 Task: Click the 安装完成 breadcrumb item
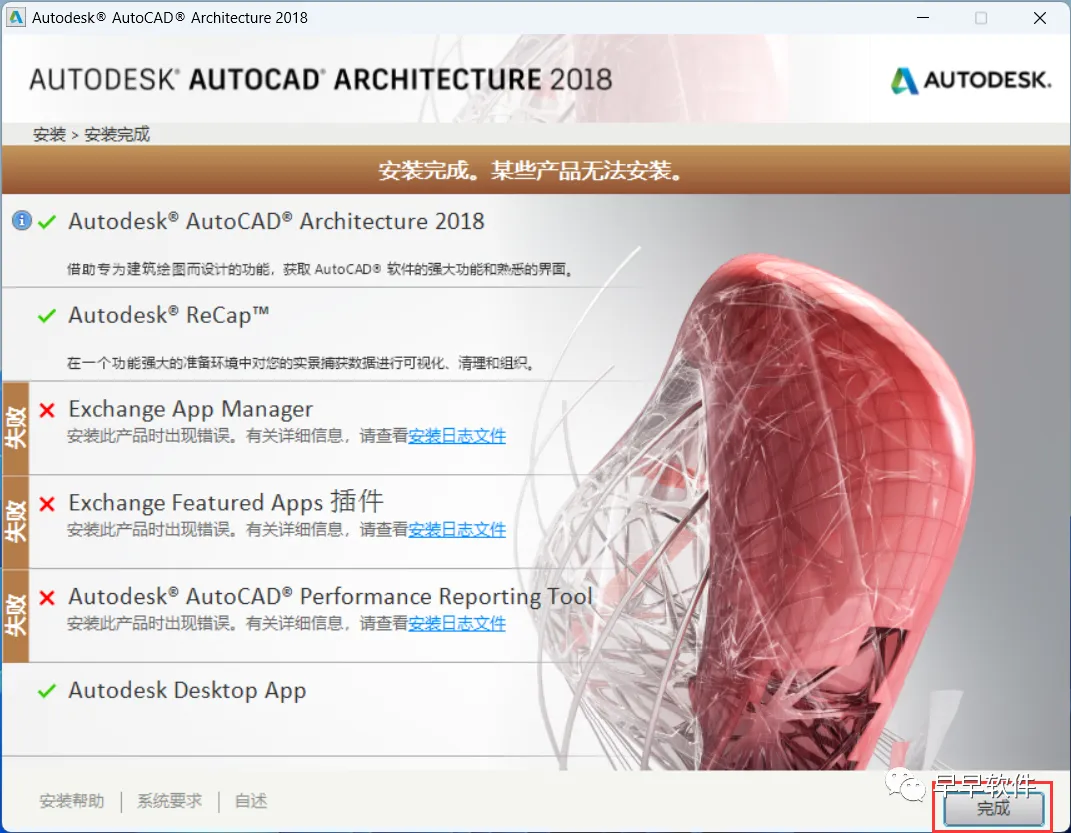[x=117, y=135]
